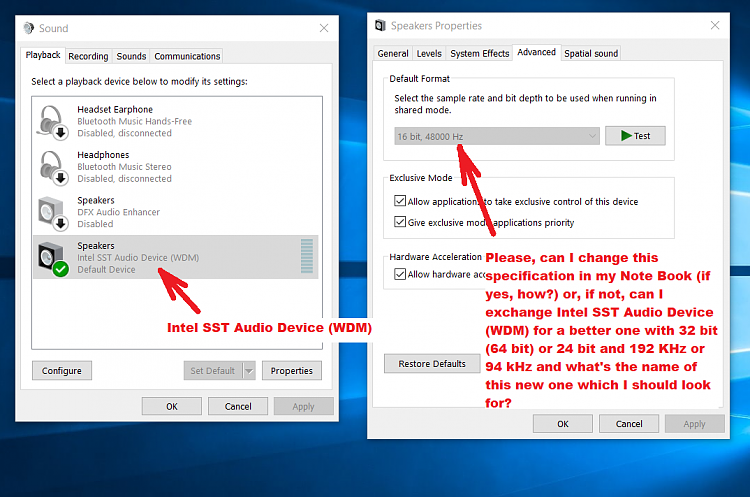Click the Intel SST speaker volume level meter
This screenshot has width=750, height=497.
coord(307,256)
